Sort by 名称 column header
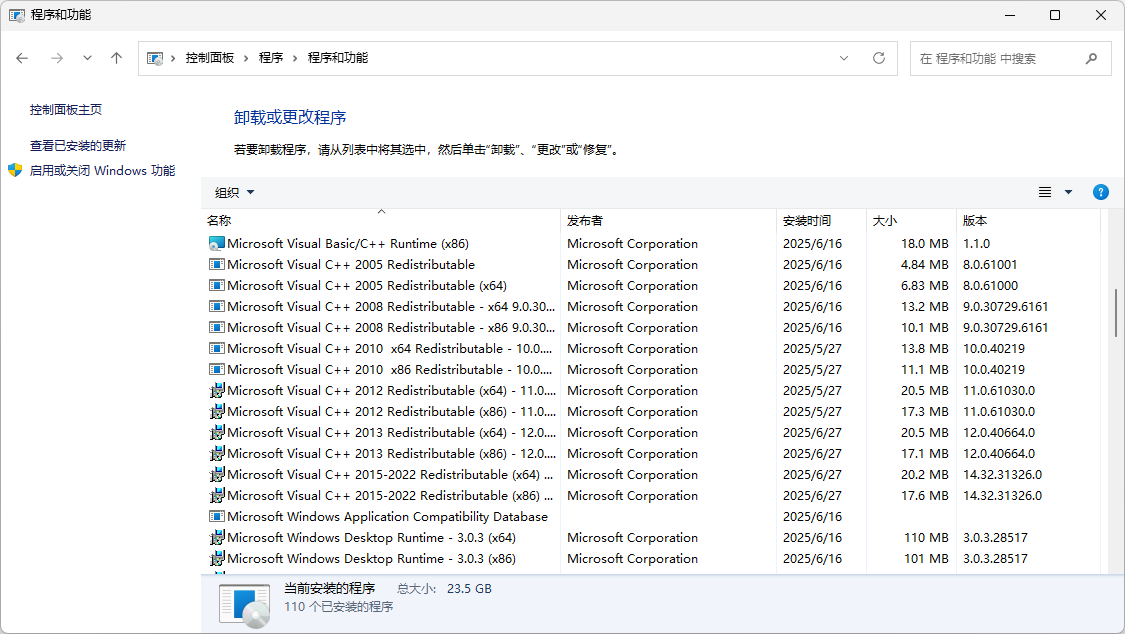The image size is (1125, 634). [x=381, y=220]
